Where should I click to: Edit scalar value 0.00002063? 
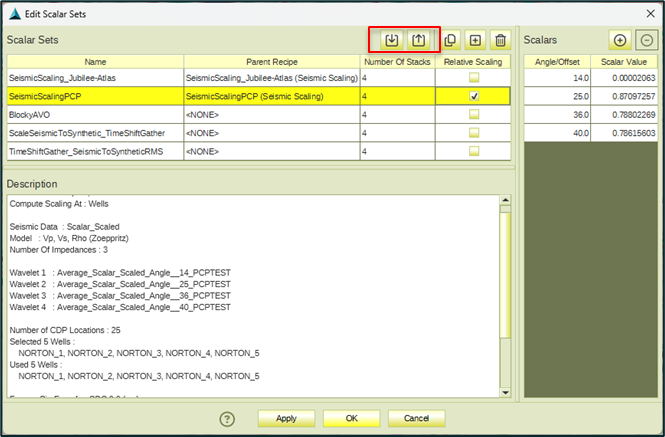(x=624, y=78)
